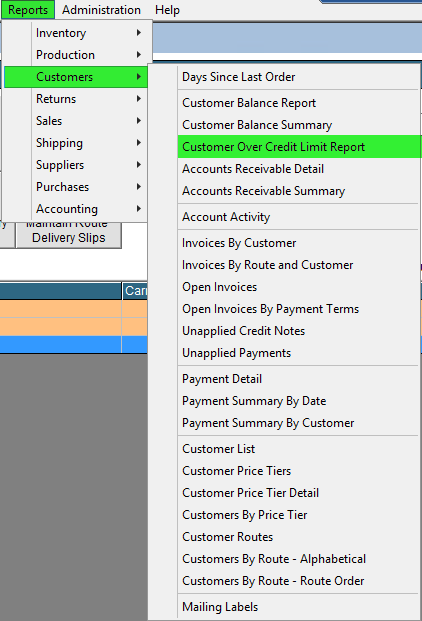Screen dimensions: 422x621
Task: Expand the Sales reports submenu
Action: [x=75, y=121]
